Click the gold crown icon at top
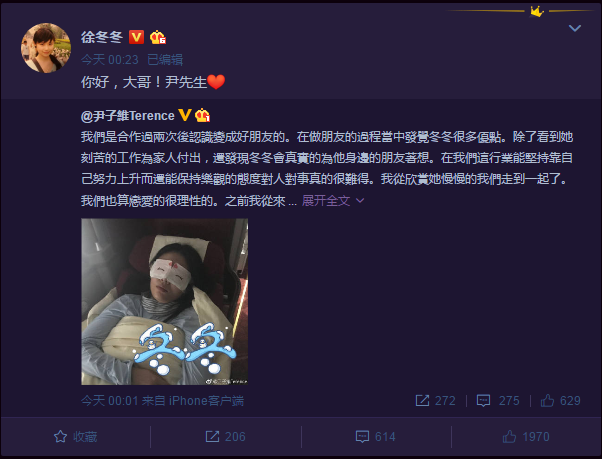This screenshot has width=602, height=459. click(536, 12)
